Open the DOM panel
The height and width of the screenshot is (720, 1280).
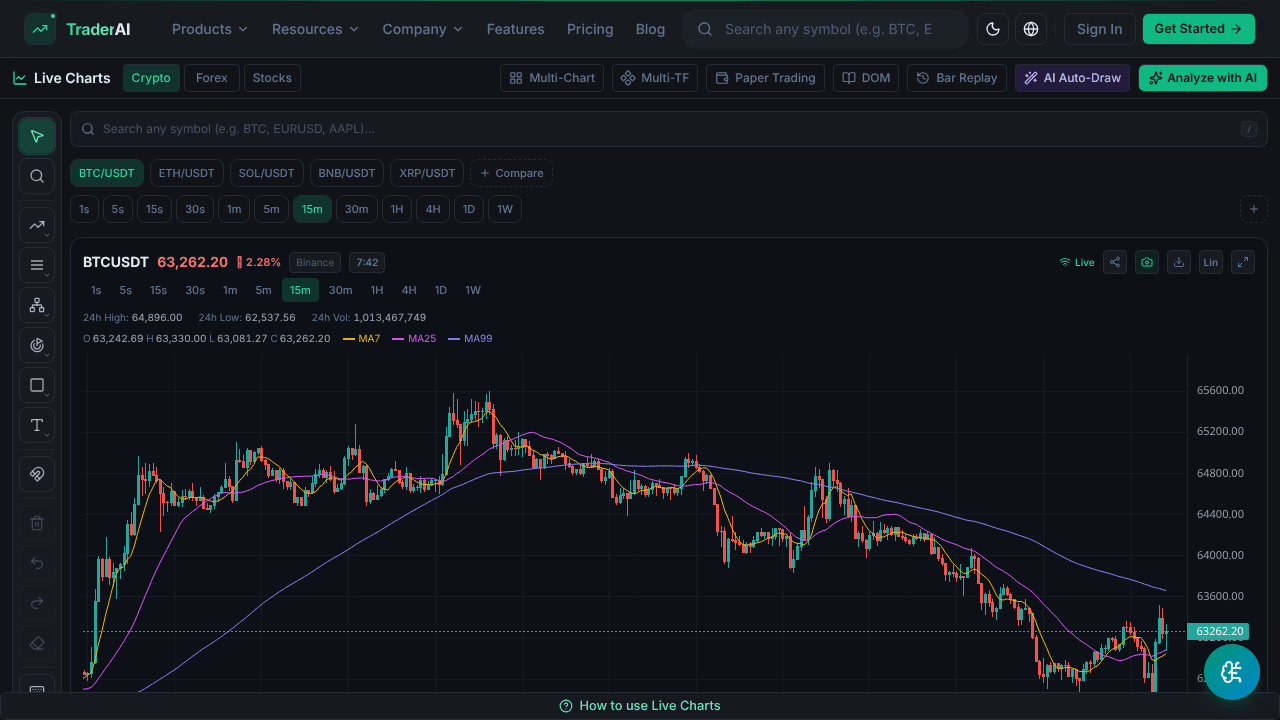coord(866,78)
